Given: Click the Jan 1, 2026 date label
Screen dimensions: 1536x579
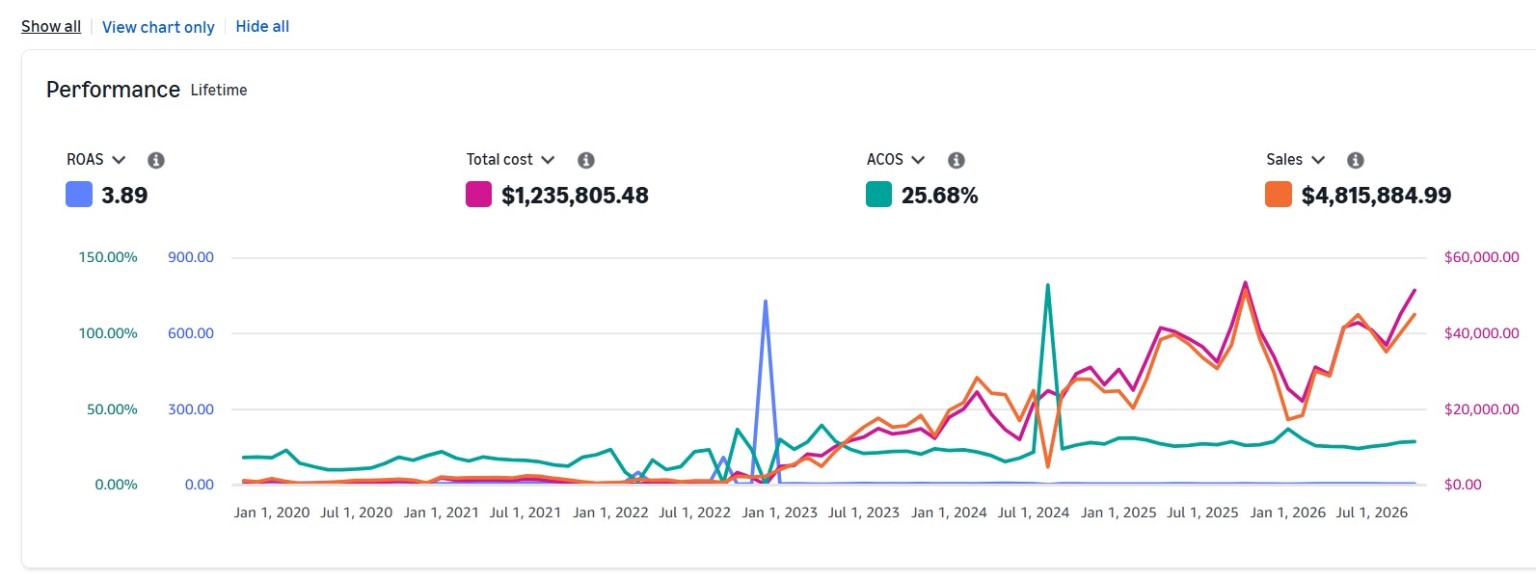Looking at the screenshot, I should (x=1287, y=513).
